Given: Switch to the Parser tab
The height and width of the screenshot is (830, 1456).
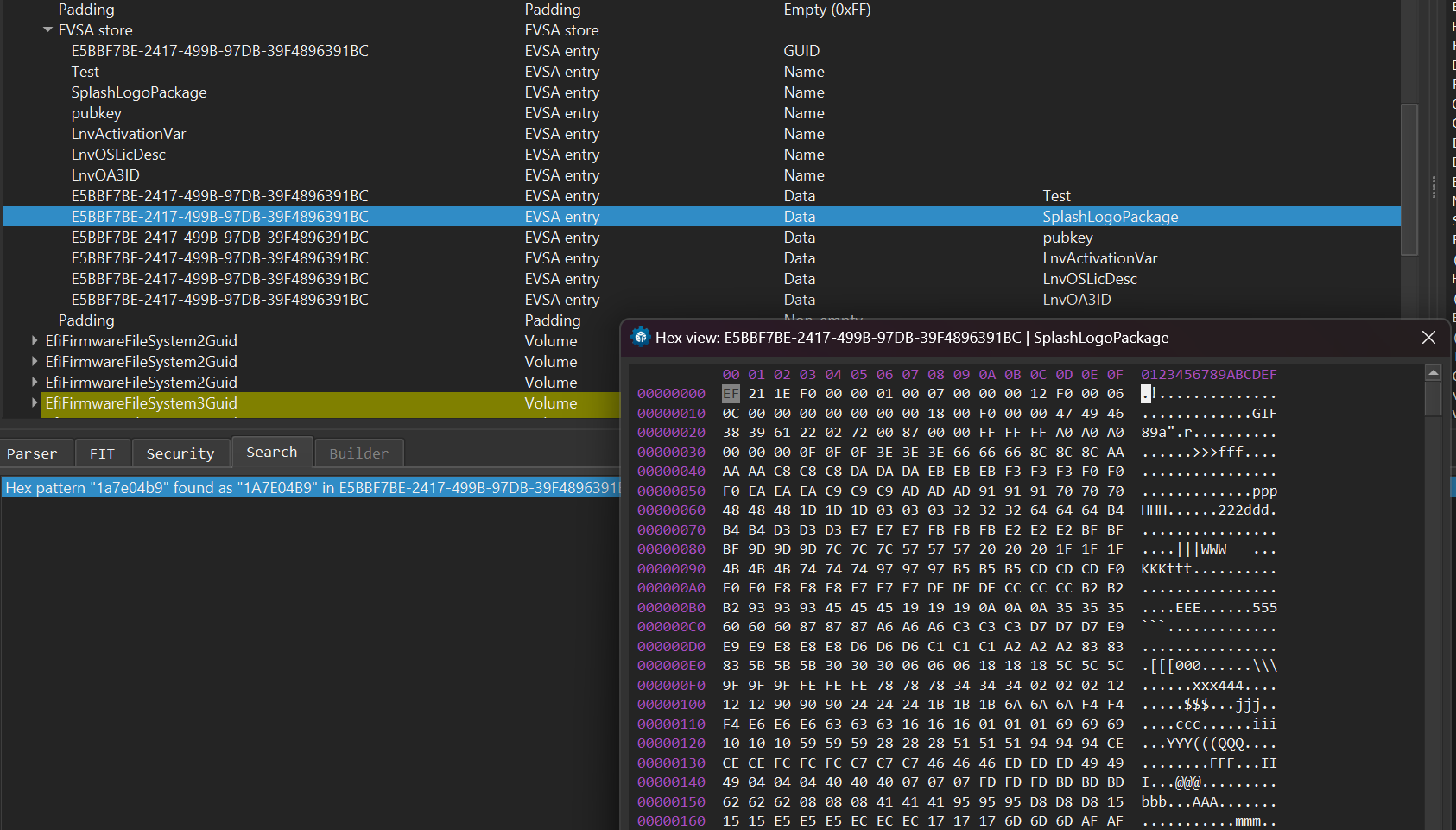Looking at the screenshot, I should point(32,453).
